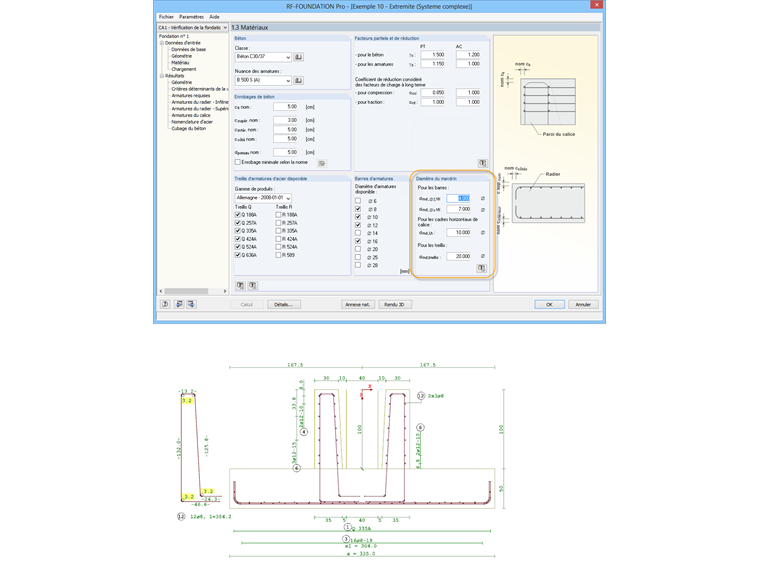Image resolution: width=760 pixels, height=570 pixels.
Task: Uncheck mesh Q 636A
Action: pyautogui.click(x=238, y=255)
